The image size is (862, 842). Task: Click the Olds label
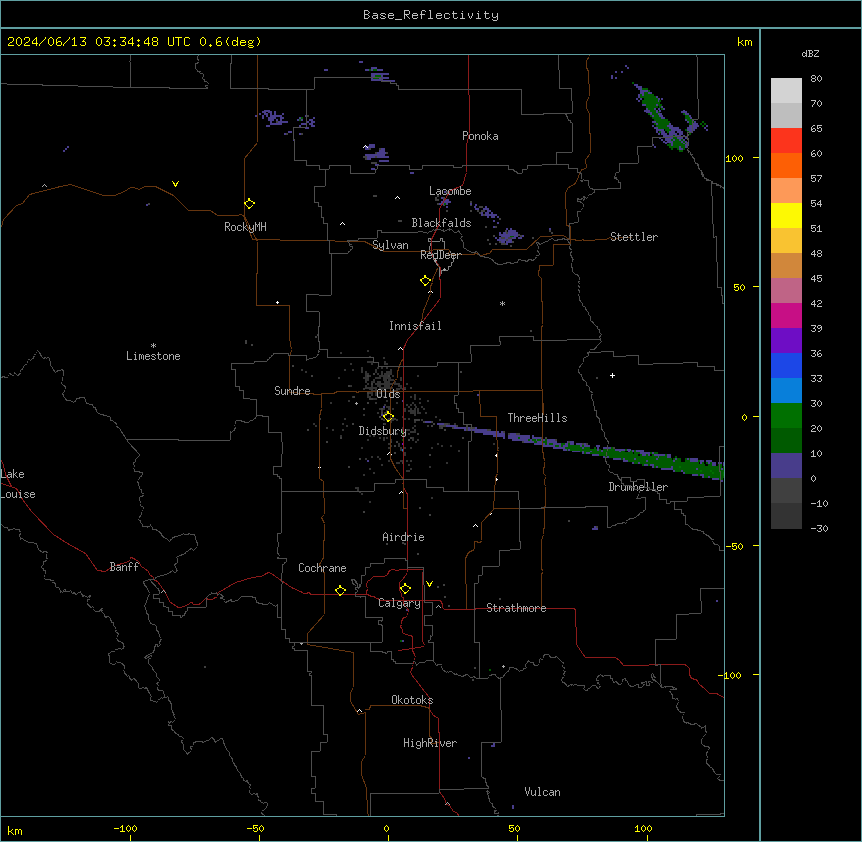tap(388, 394)
